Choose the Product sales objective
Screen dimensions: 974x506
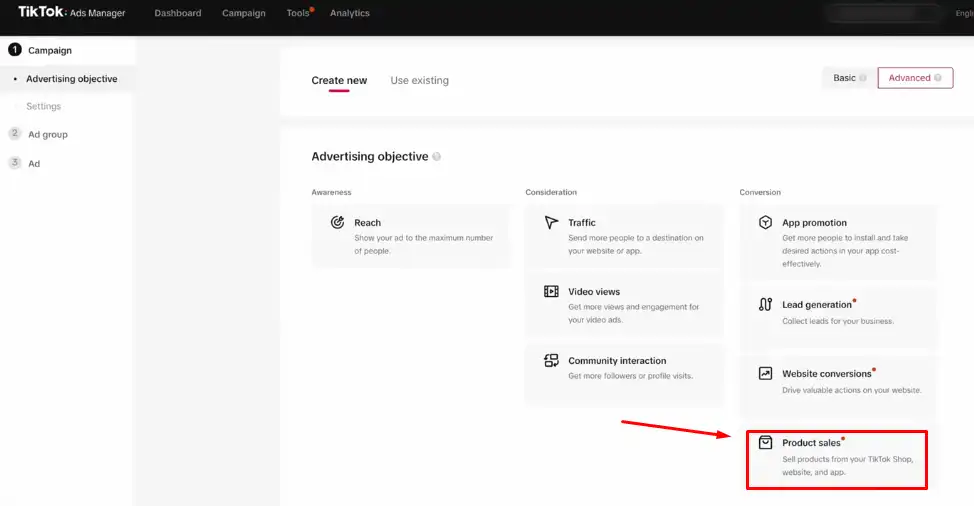tap(837, 460)
